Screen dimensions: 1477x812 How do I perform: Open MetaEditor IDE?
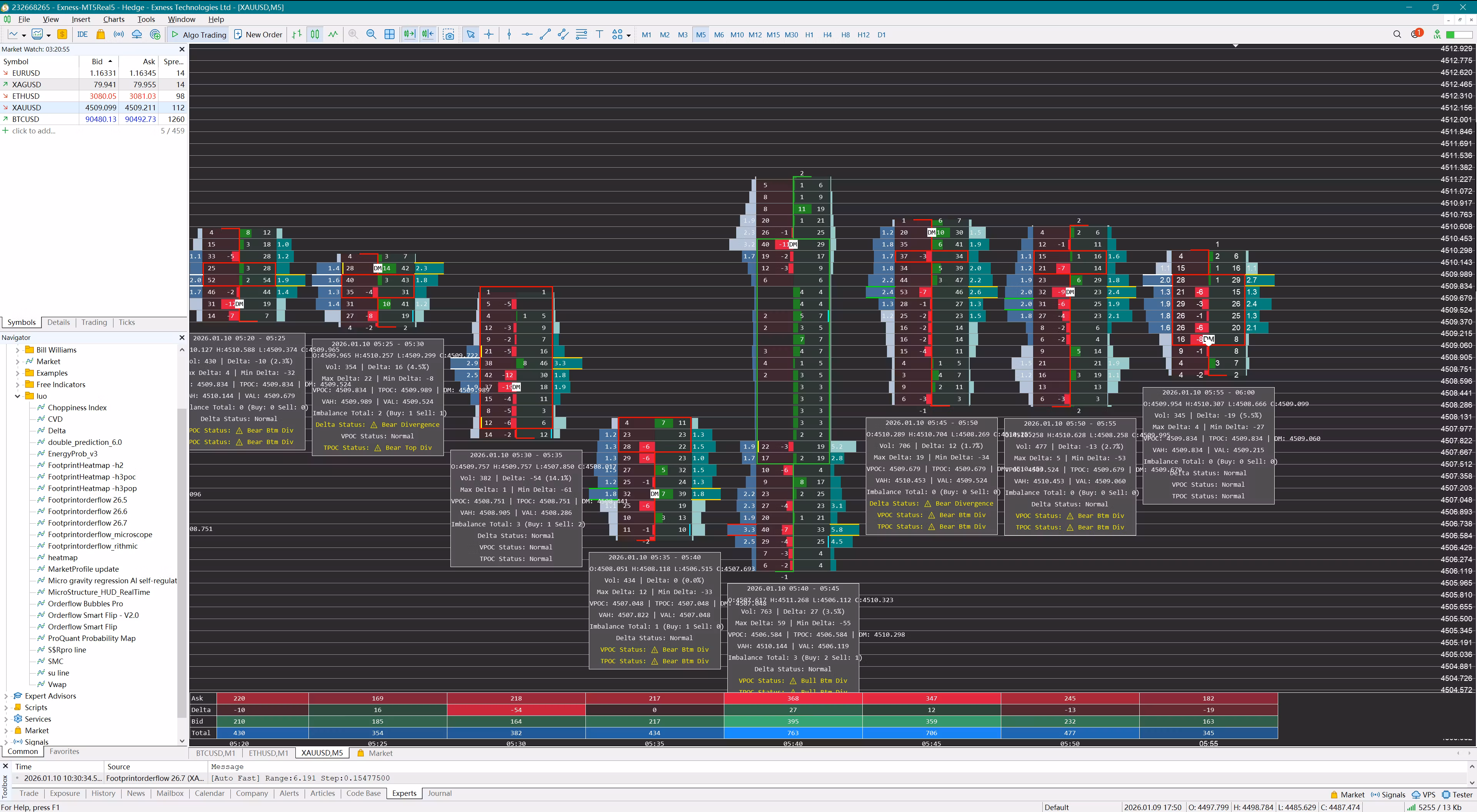83,34
